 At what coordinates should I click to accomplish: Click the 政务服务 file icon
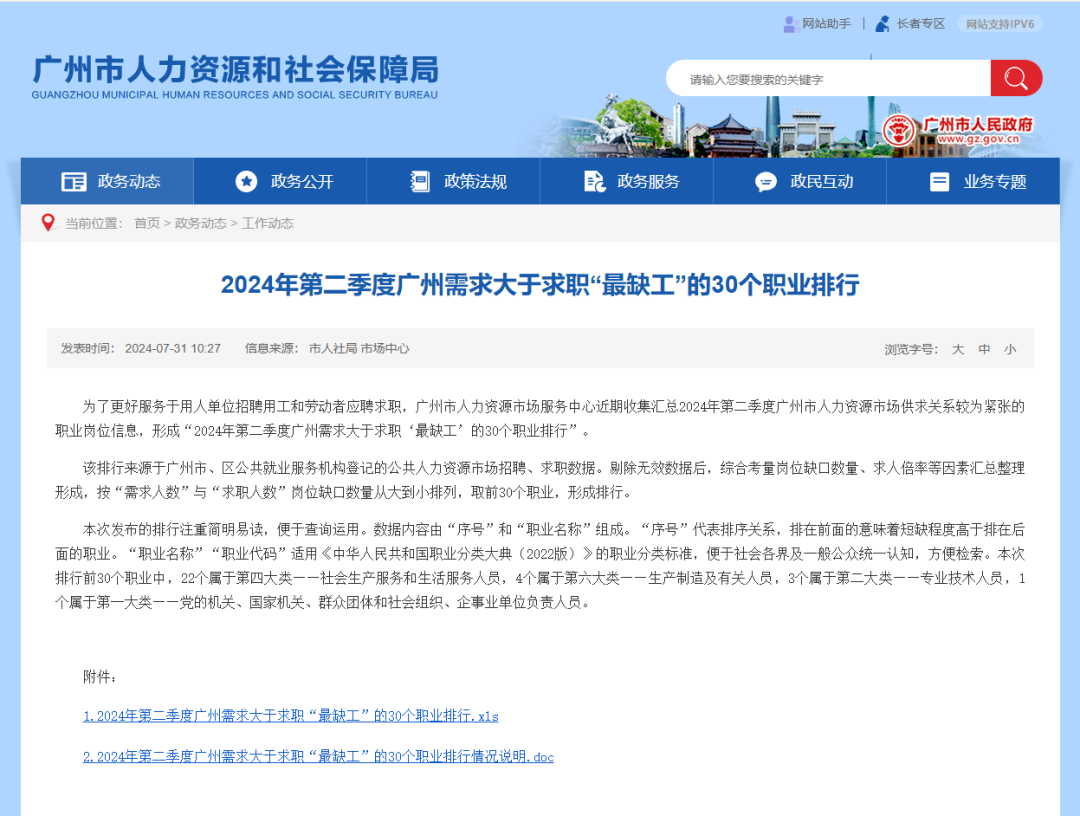pyautogui.click(x=594, y=181)
